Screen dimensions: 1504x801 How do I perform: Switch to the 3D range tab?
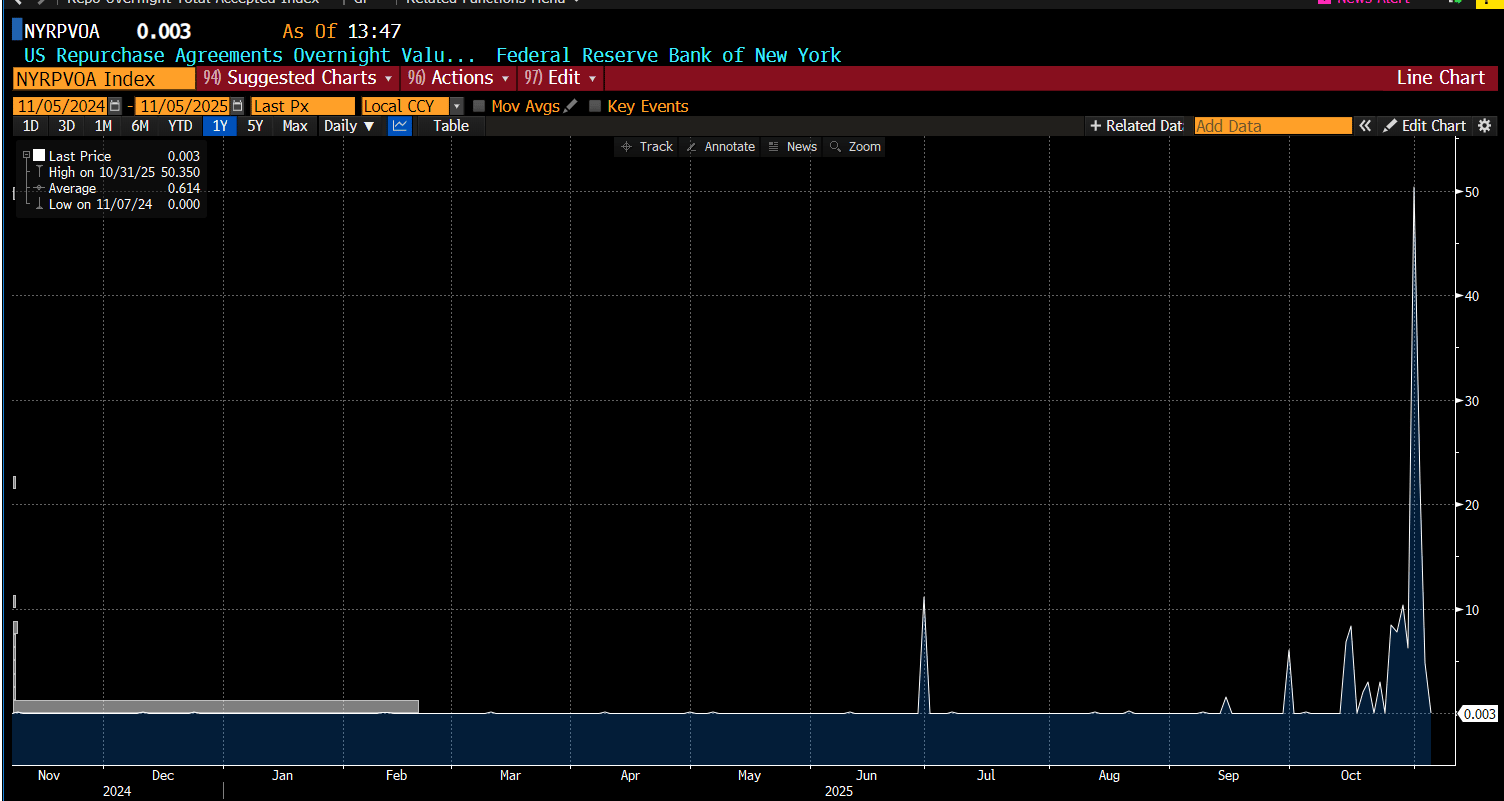(67, 126)
